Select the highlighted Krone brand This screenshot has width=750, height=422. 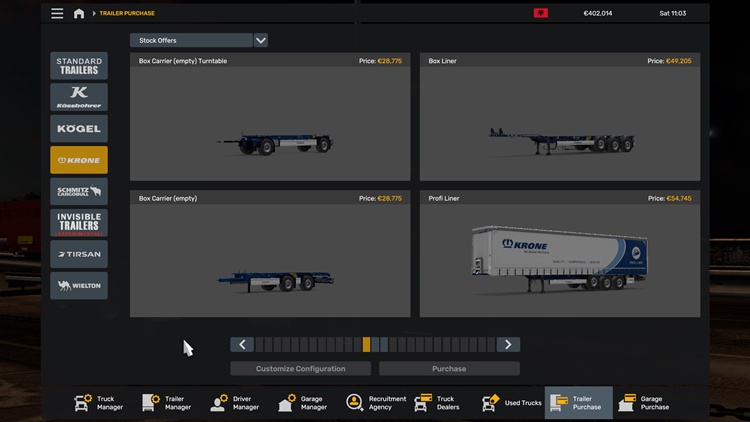(79, 160)
